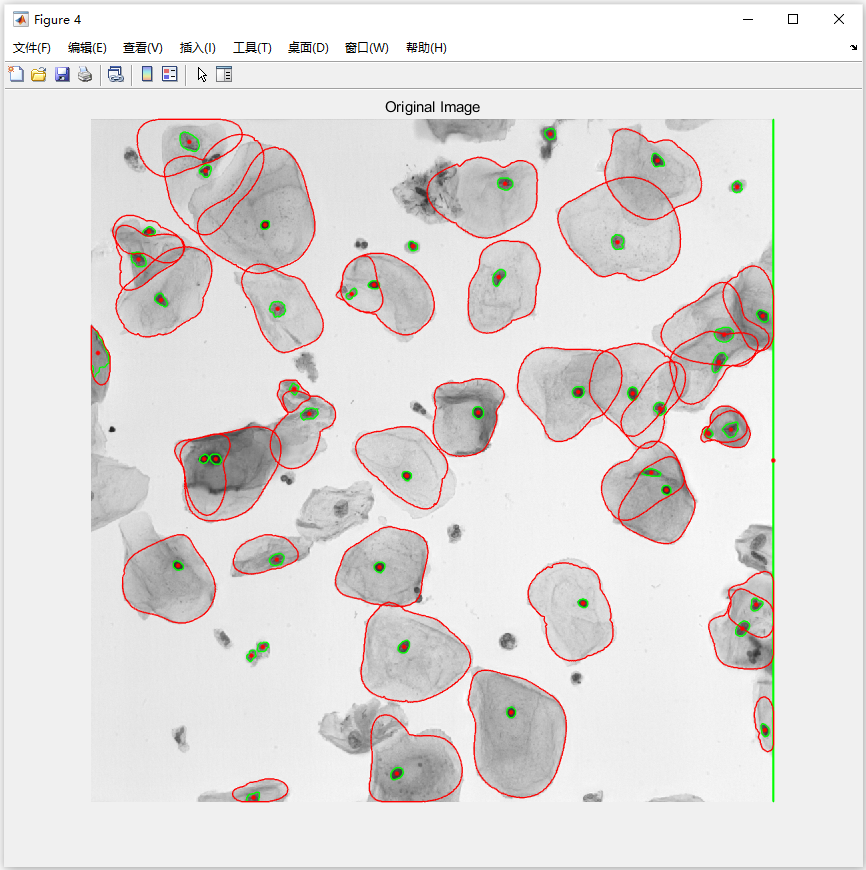Viewport: 866px width, 870px height.
Task: Maximize the Figure 4 window
Action: point(793,19)
